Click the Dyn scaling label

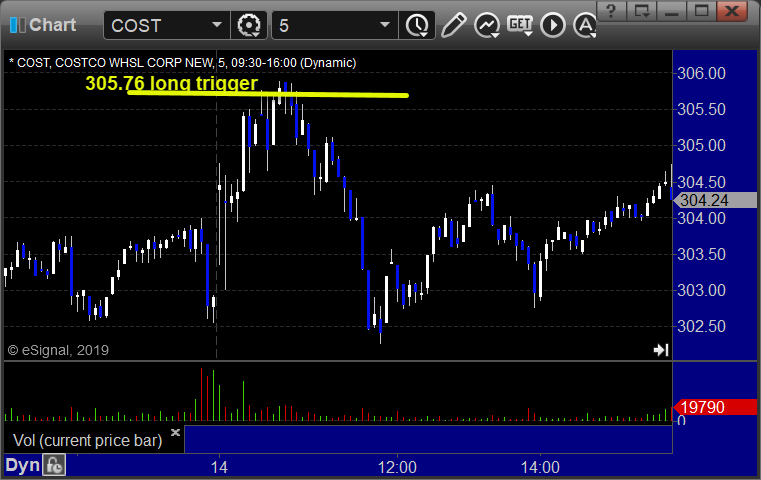[22, 465]
